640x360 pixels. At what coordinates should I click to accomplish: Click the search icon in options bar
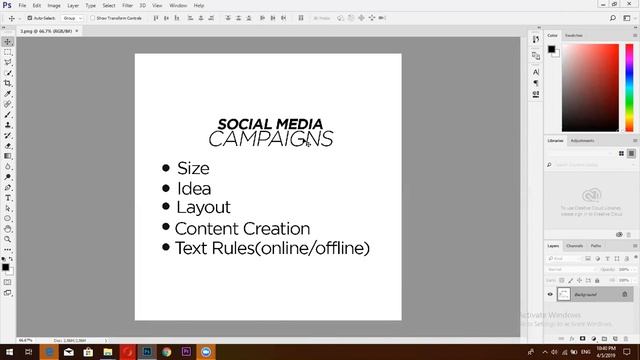pos(613,18)
